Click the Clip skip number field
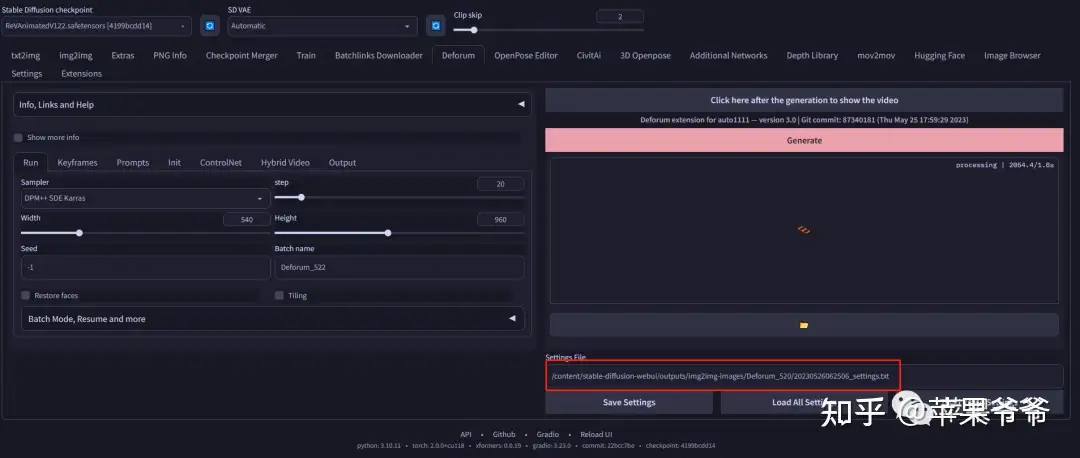This screenshot has height=458, width=1080. [x=620, y=17]
